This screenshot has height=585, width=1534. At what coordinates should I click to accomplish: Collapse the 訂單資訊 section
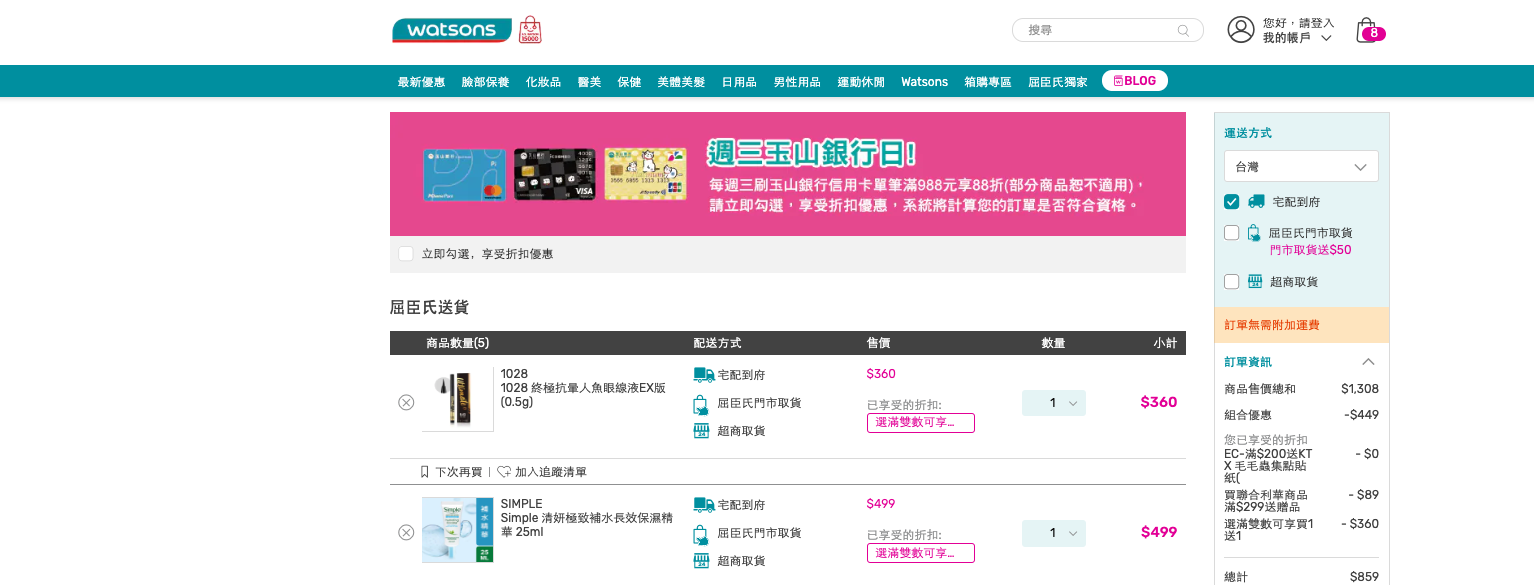pos(1368,362)
